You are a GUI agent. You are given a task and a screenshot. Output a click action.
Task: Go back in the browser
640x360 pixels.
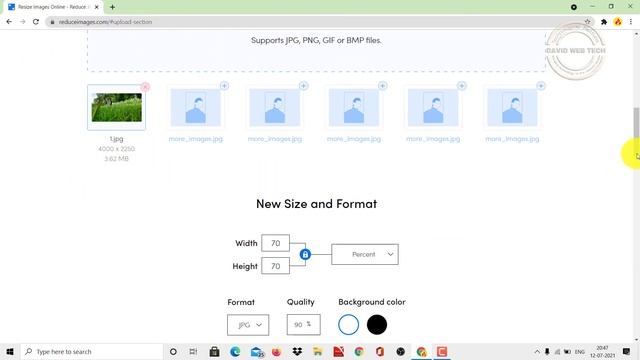(x=9, y=22)
